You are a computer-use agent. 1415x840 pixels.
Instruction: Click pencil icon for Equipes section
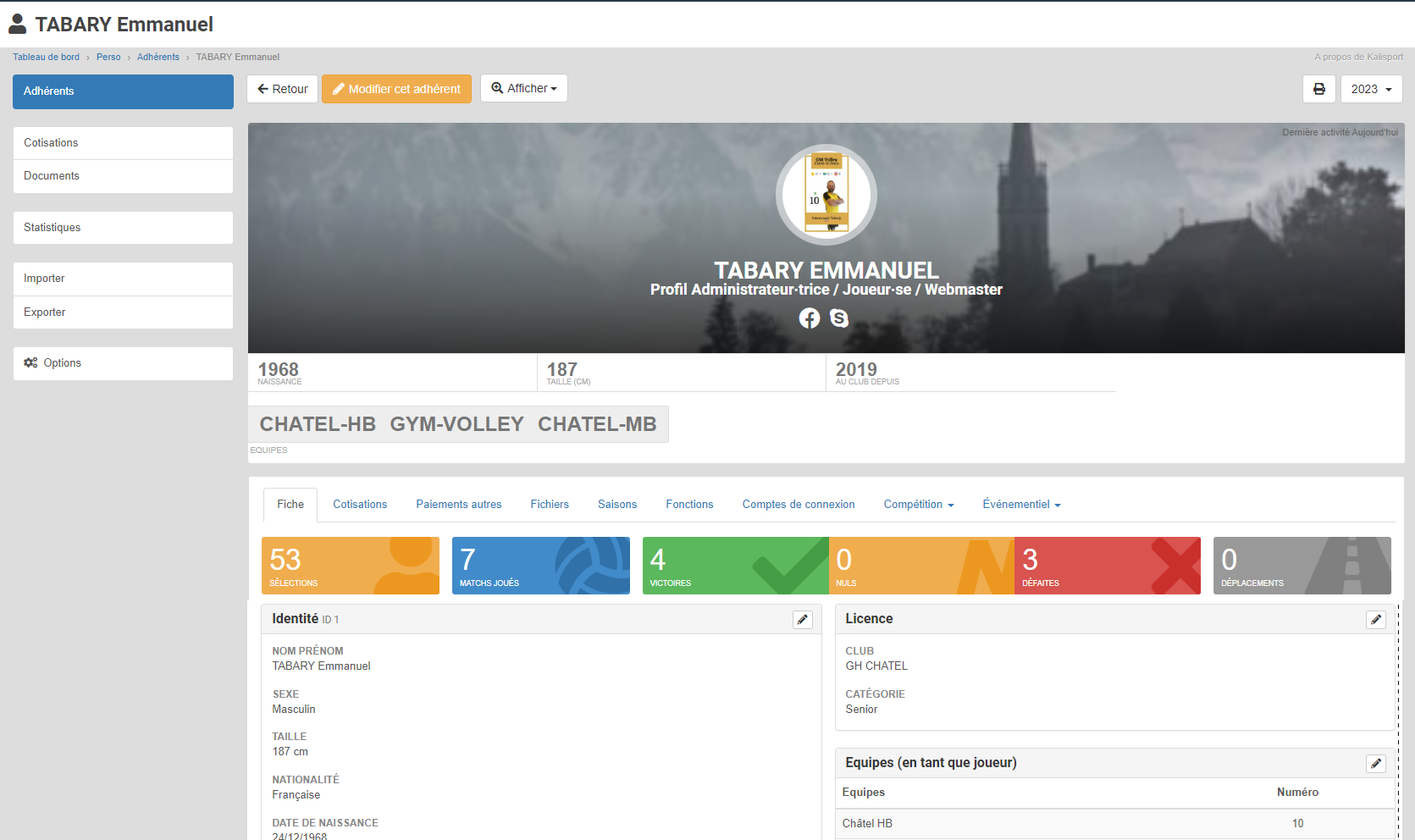[1376, 764]
